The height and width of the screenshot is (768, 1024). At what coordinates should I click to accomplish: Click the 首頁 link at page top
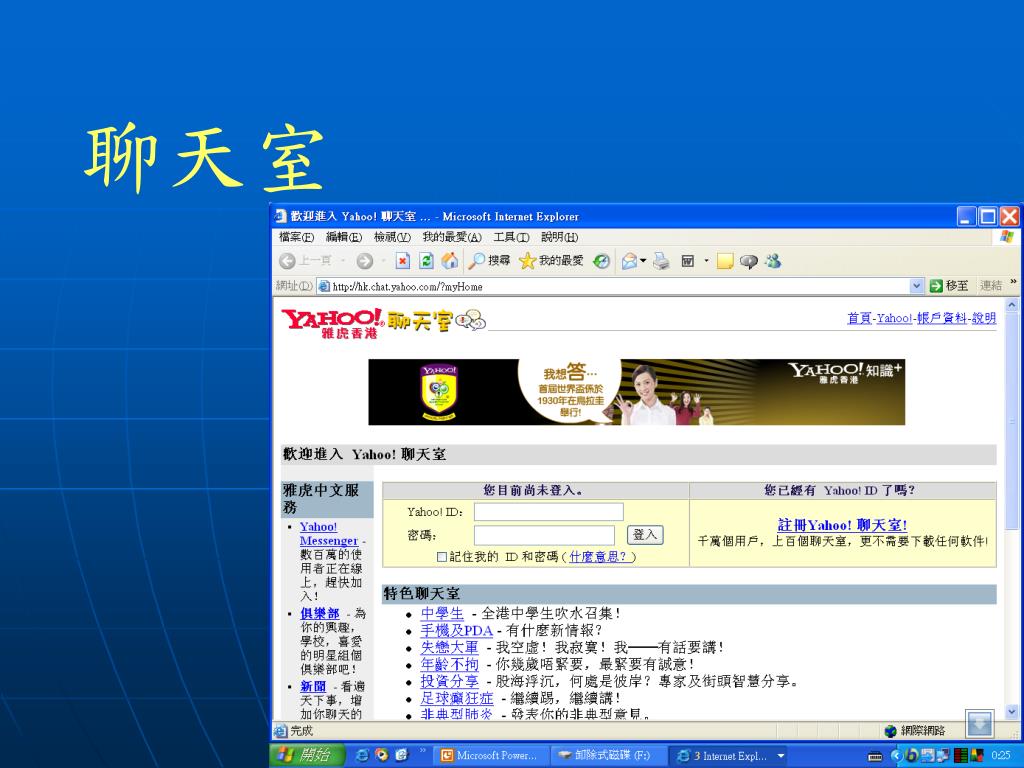(859, 318)
